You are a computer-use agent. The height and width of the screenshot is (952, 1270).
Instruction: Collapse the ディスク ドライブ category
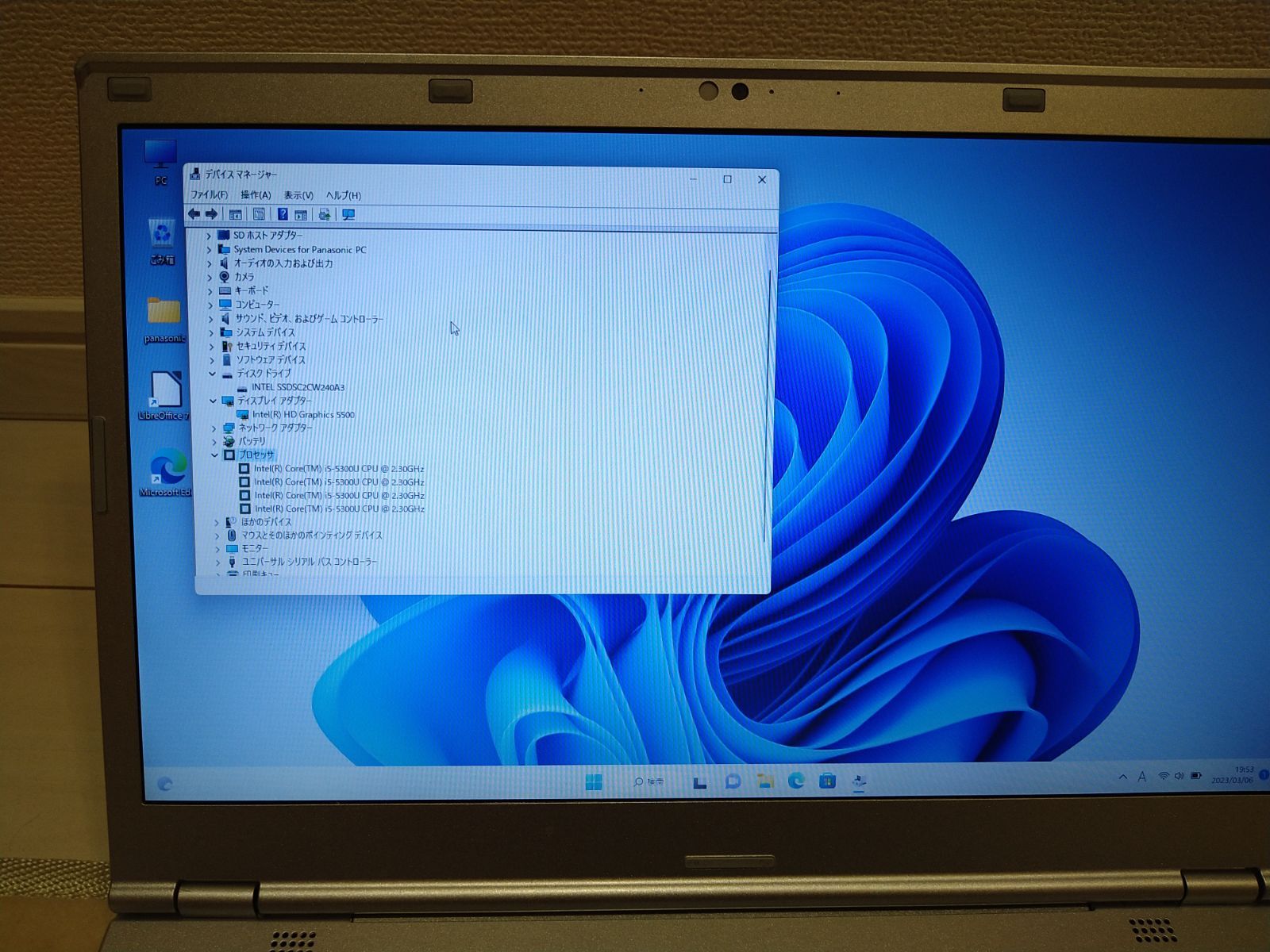(212, 374)
